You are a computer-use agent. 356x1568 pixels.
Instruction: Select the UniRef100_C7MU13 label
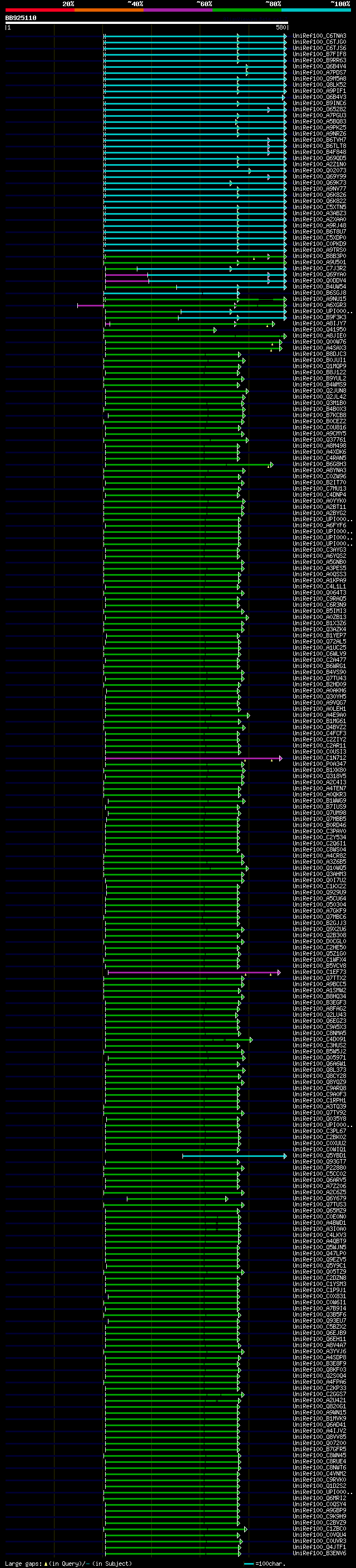pyautogui.click(x=319, y=488)
